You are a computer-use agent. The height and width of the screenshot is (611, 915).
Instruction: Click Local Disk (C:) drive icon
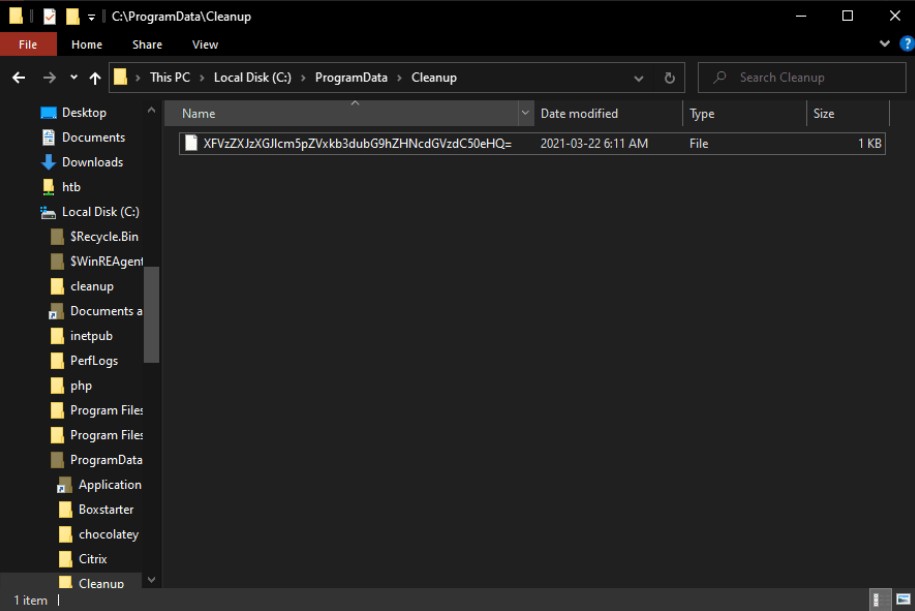[48, 212]
